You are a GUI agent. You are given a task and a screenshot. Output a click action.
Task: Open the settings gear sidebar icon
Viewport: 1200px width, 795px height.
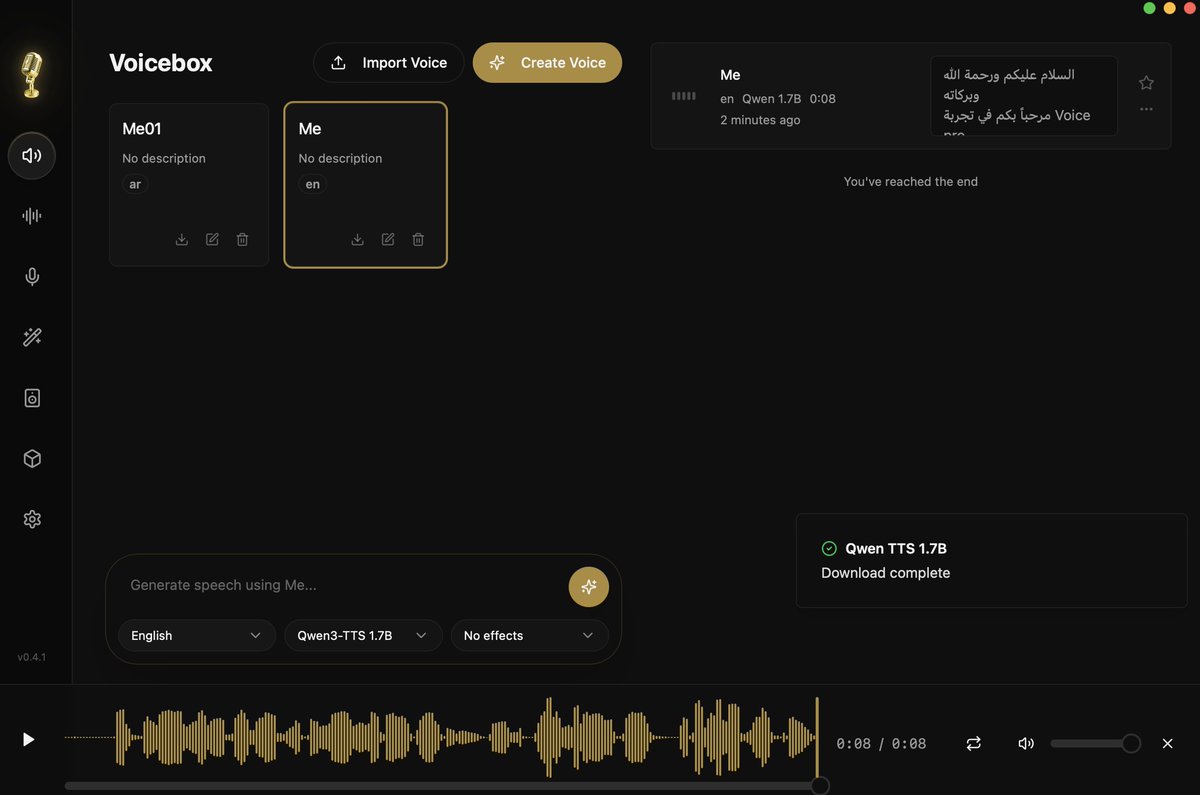coord(32,520)
